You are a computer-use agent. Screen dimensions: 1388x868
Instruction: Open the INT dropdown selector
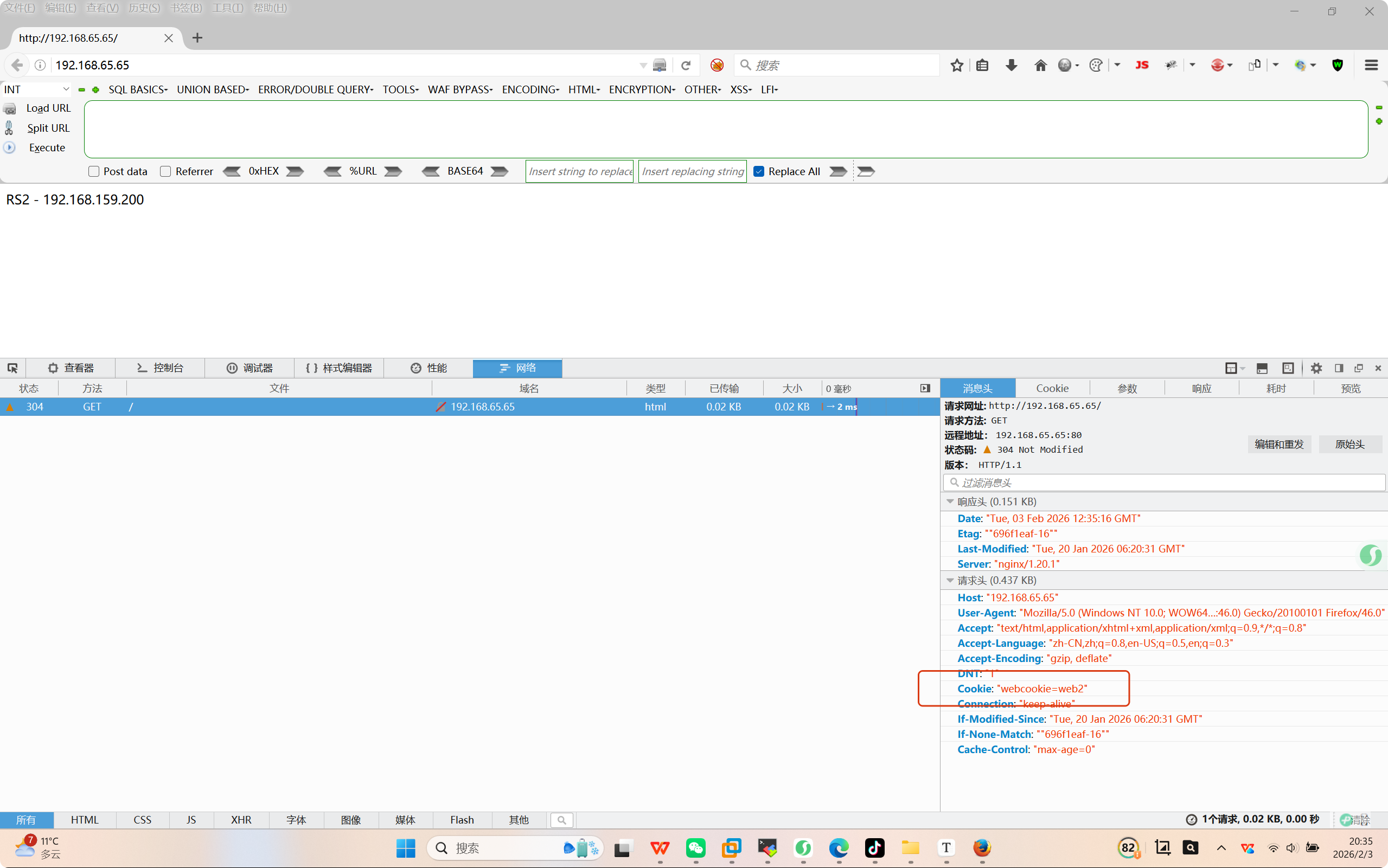pyautogui.click(x=36, y=89)
